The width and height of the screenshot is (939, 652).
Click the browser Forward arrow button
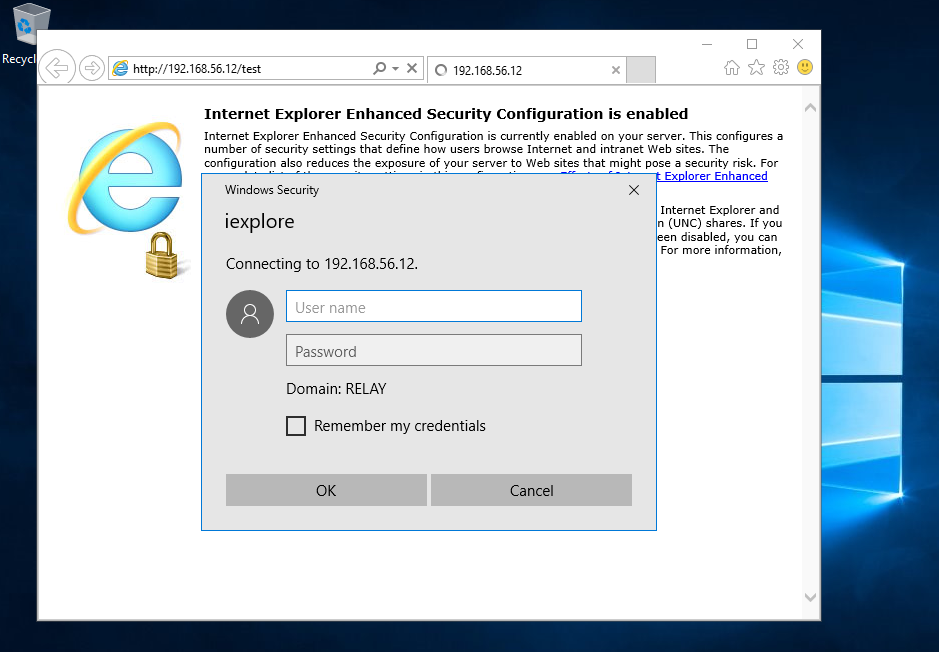(x=91, y=68)
